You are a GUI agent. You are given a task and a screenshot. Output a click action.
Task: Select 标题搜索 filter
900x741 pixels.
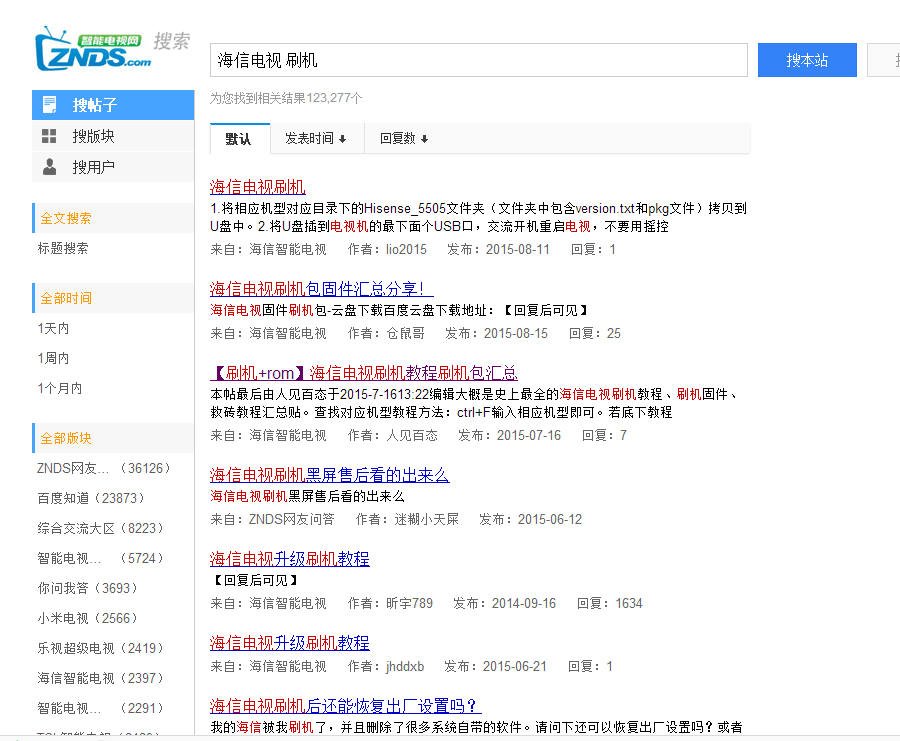pos(63,249)
